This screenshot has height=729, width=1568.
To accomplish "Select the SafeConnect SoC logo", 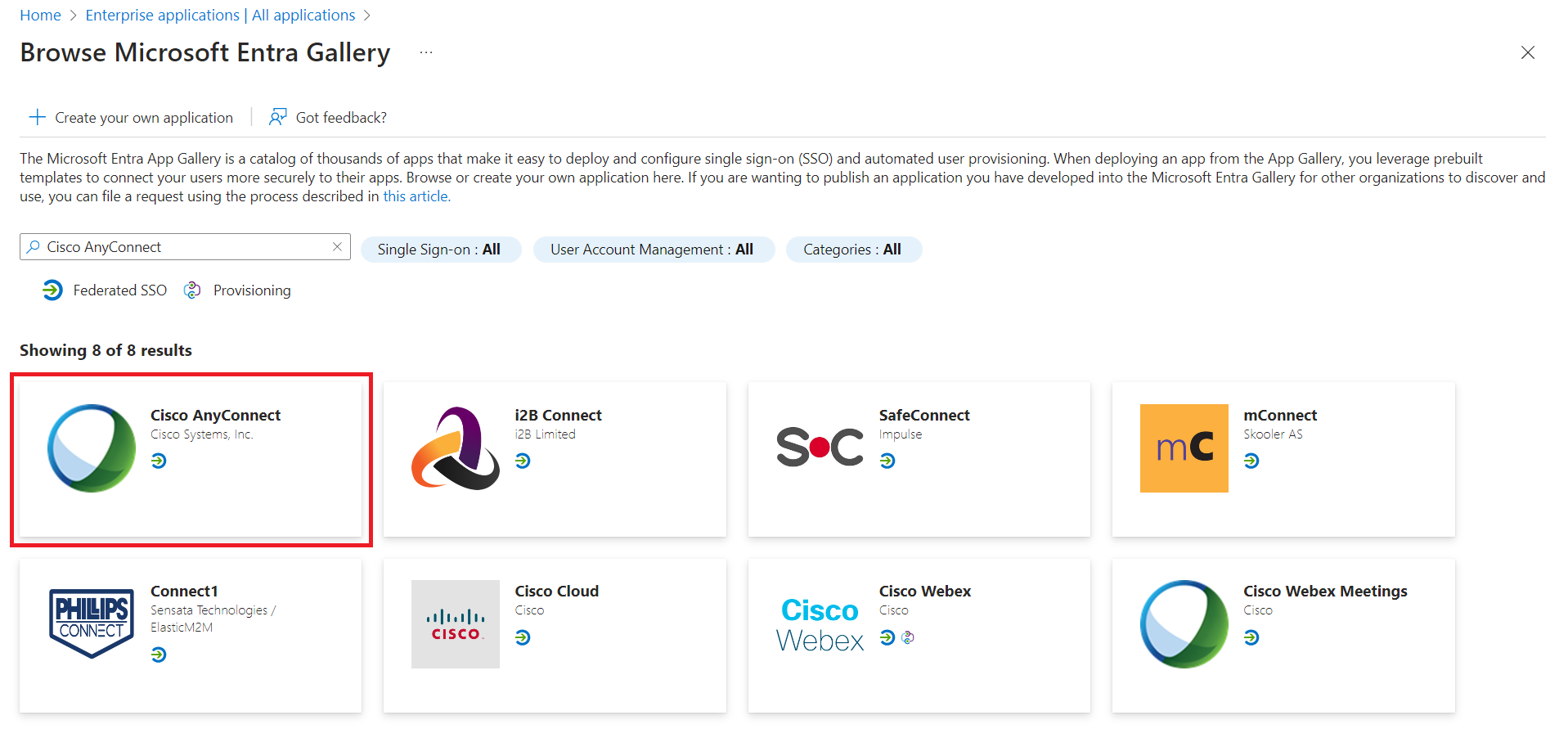I will click(820, 447).
